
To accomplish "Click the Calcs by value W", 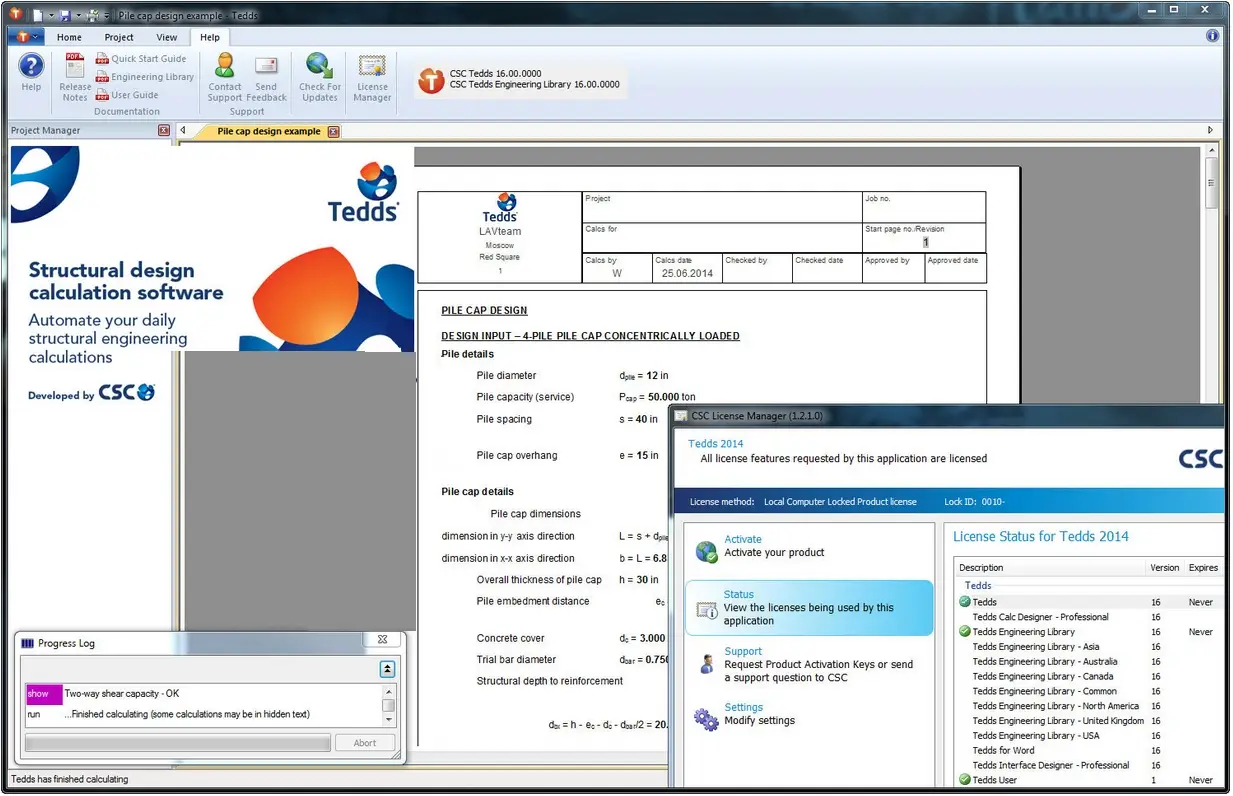I will click(x=617, y=273).
